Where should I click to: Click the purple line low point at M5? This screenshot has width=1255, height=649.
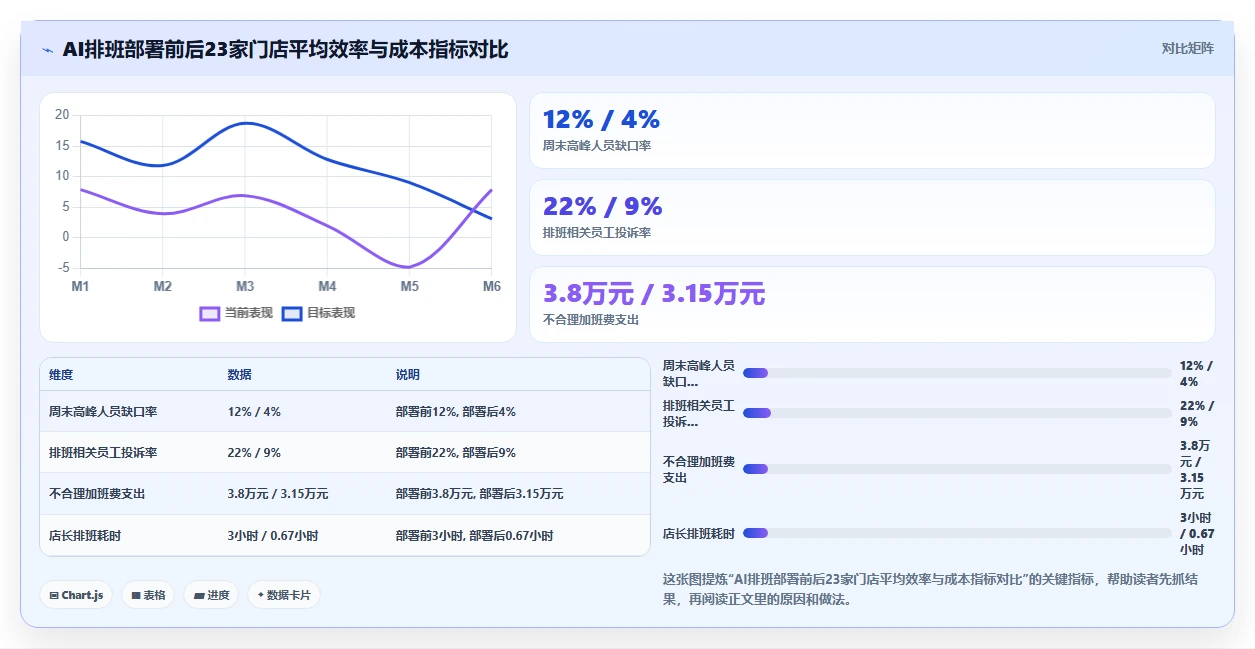(x=408, y=267)
